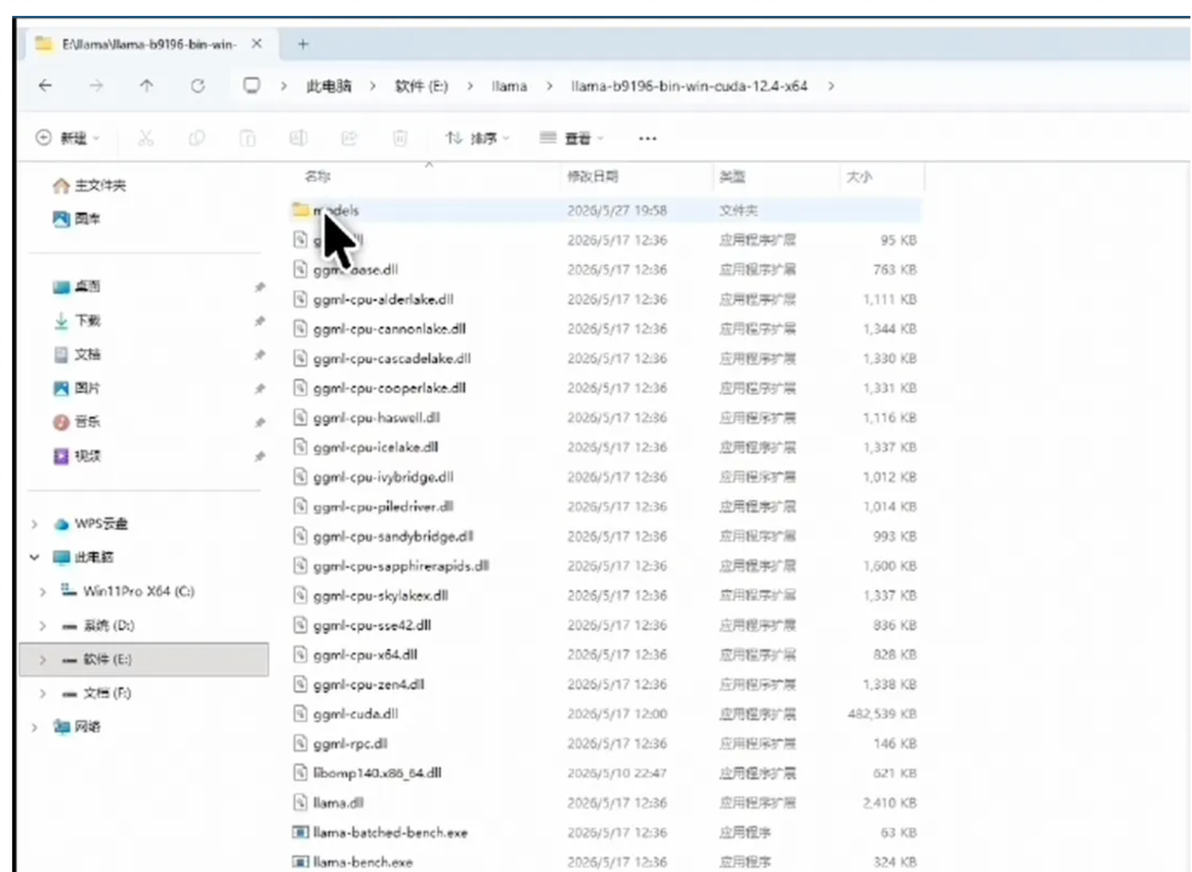Click the Back navigation arrow
Screen dimensions: 1192x872
coord(46,86)
